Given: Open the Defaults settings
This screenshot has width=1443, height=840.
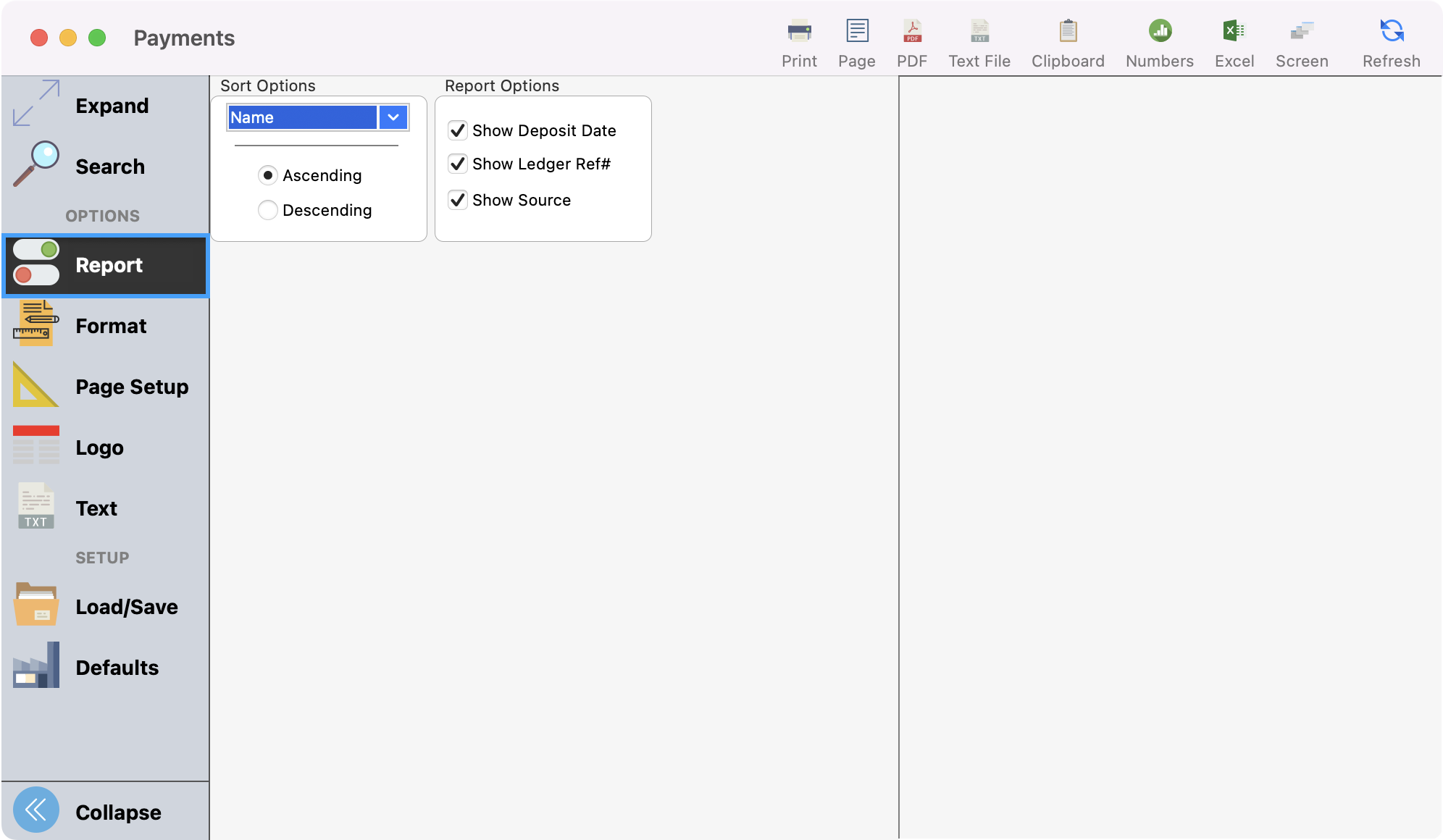Looking at the screenshot, I should tap(104, 667).
